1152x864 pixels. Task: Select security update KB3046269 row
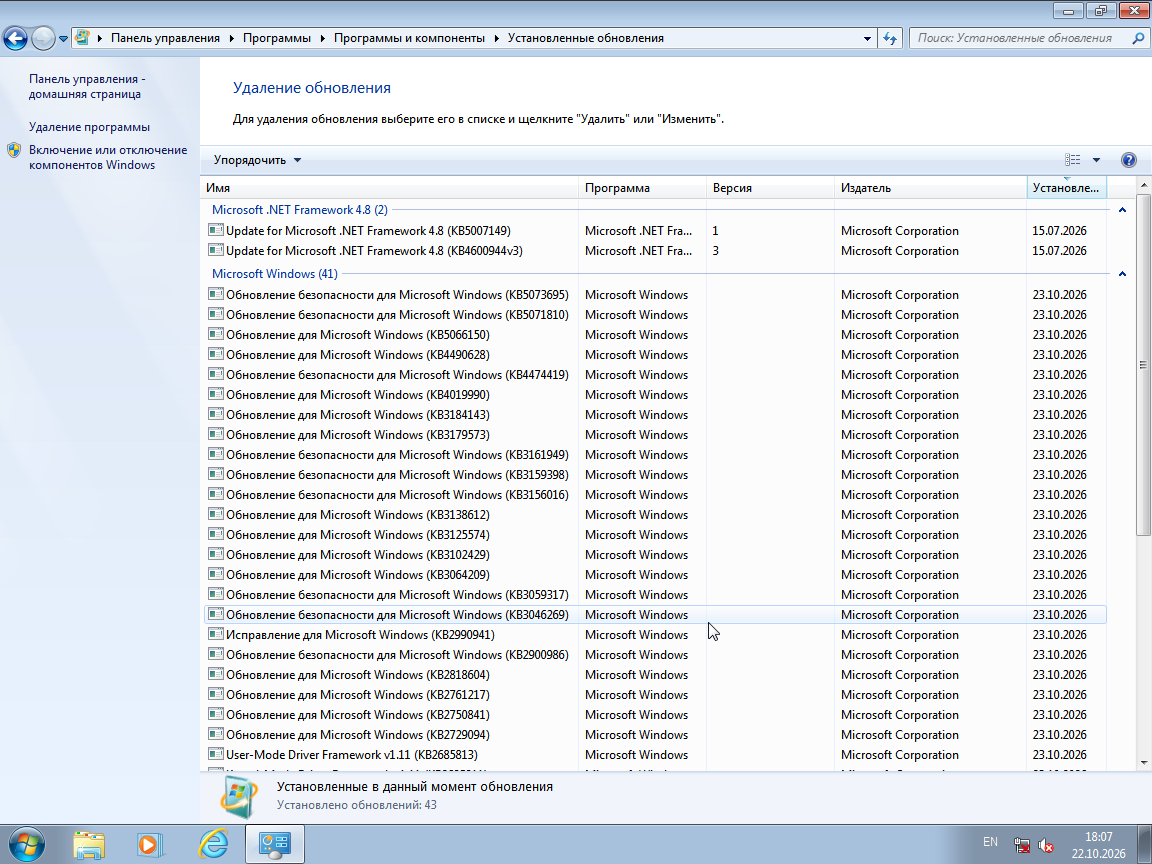coord(655,615)
